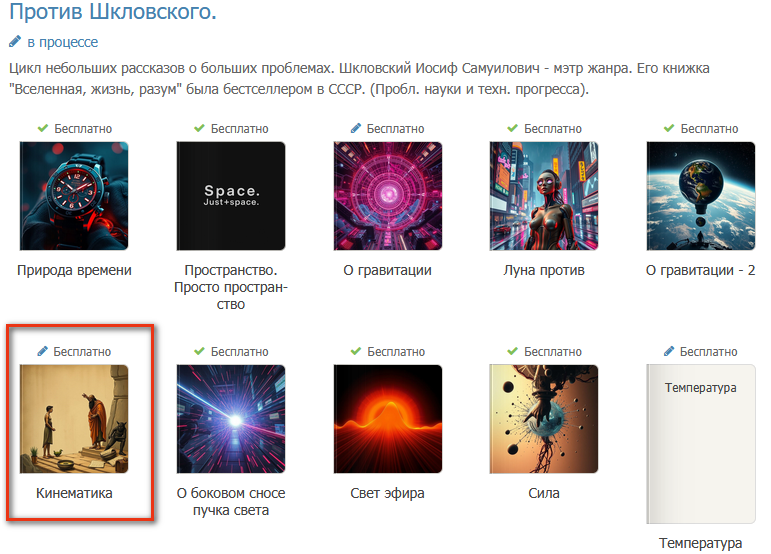
Task: Open the red glowing wave Свет эфира cover
Action: click(x=387, y=419)
